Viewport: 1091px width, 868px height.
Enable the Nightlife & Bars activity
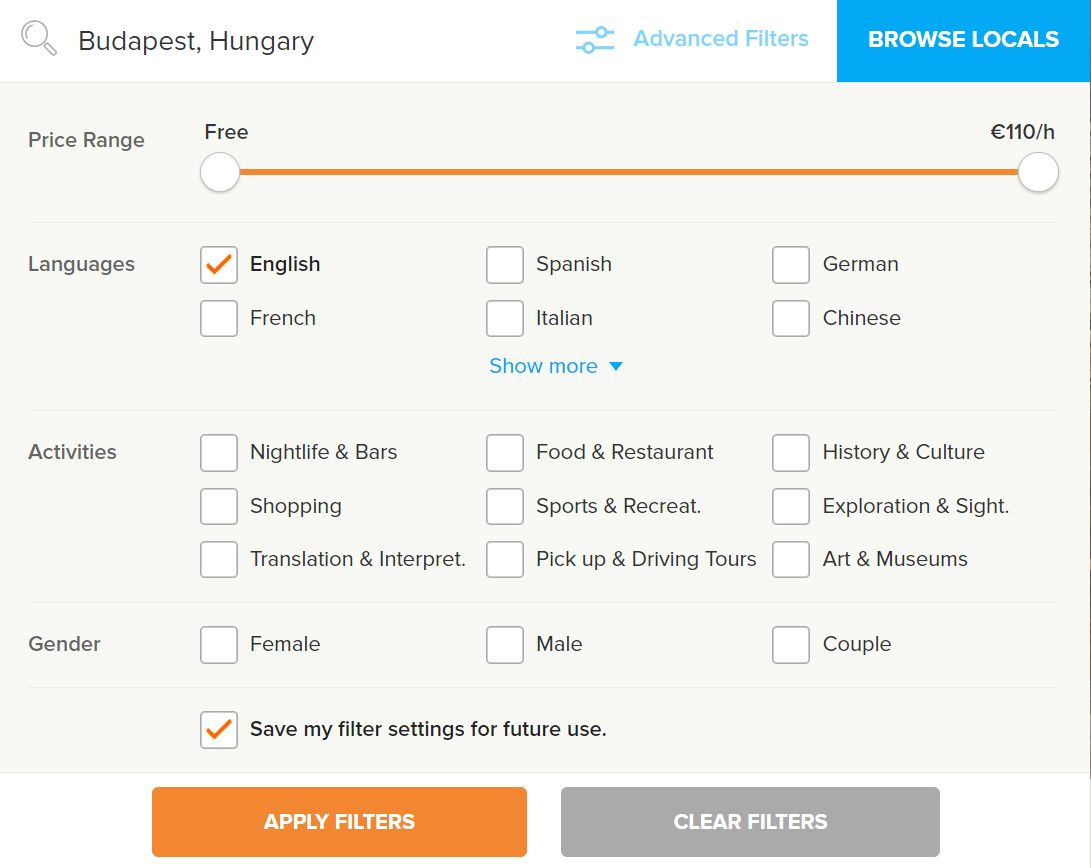tap(218, 452)
